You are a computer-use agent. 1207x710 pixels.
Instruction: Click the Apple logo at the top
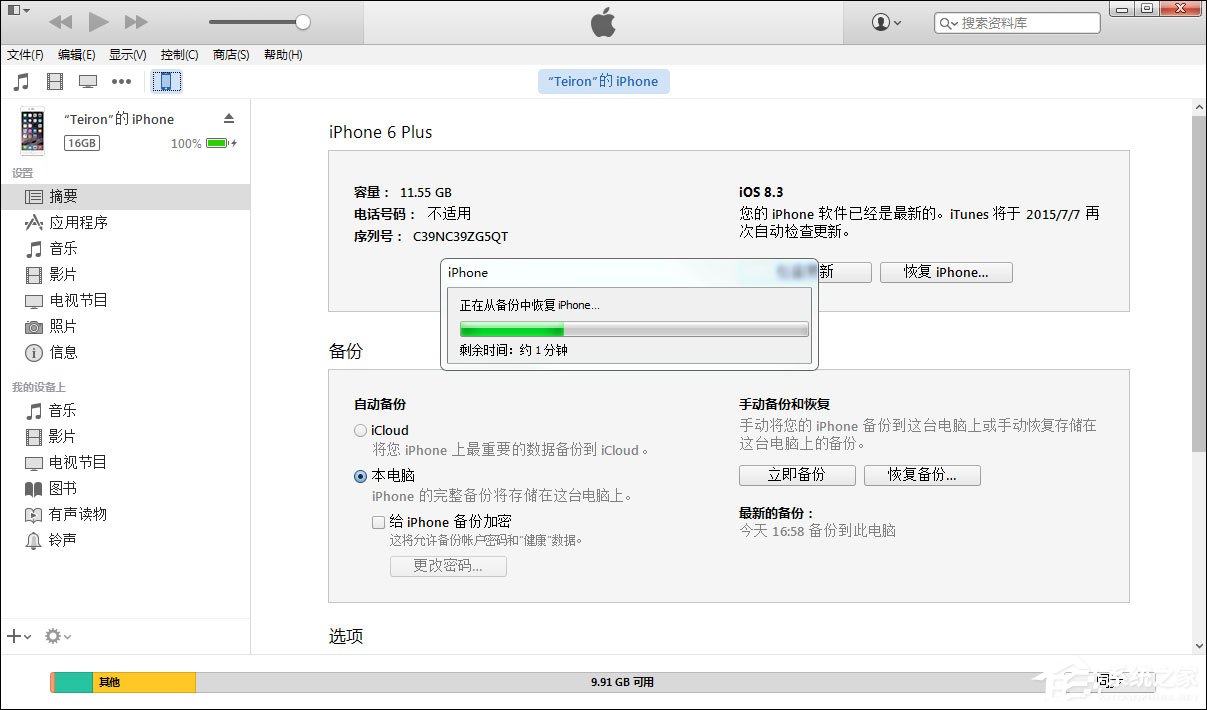(602, 22)
